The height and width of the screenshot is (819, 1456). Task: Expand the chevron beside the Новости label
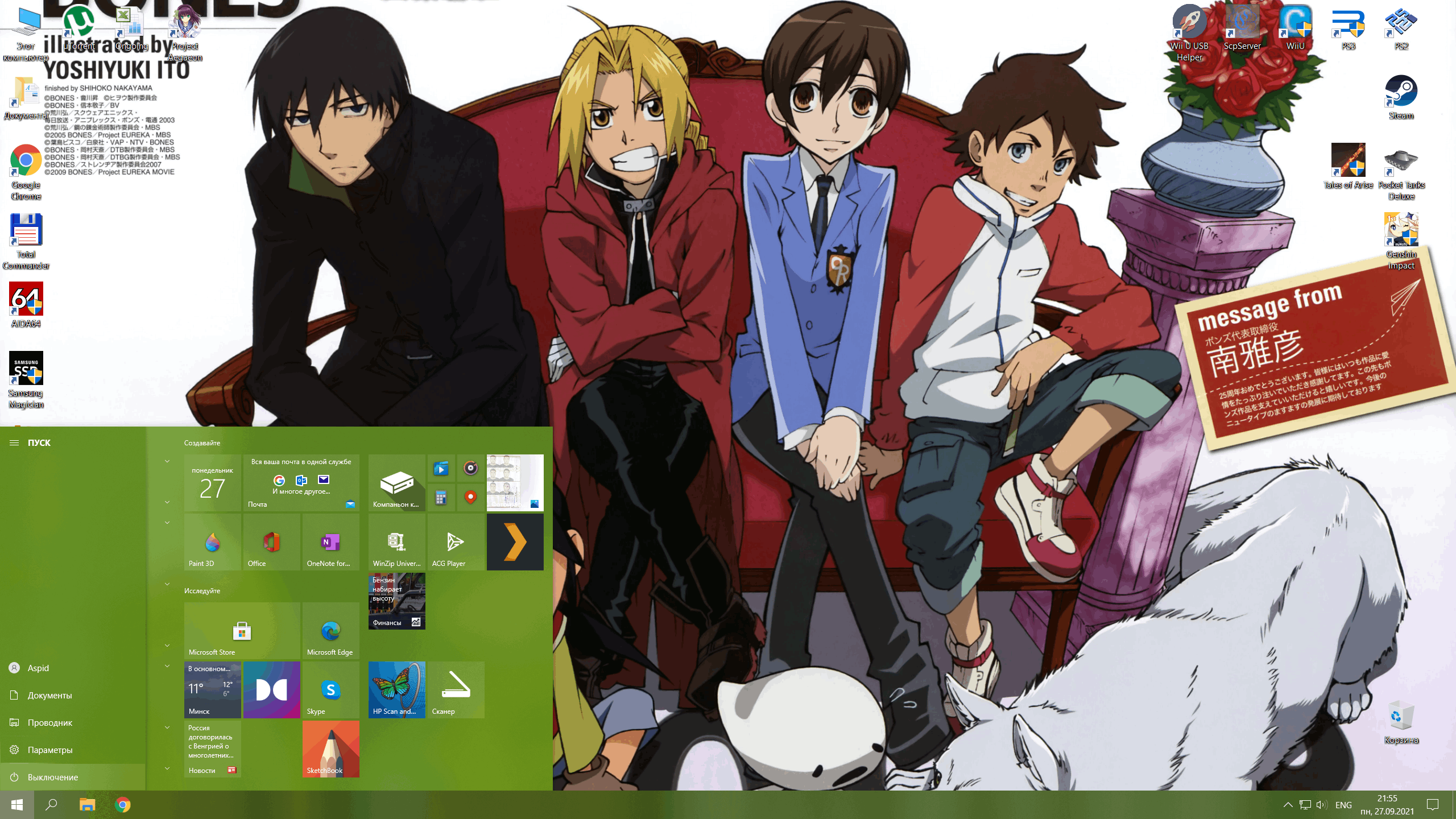167,768
